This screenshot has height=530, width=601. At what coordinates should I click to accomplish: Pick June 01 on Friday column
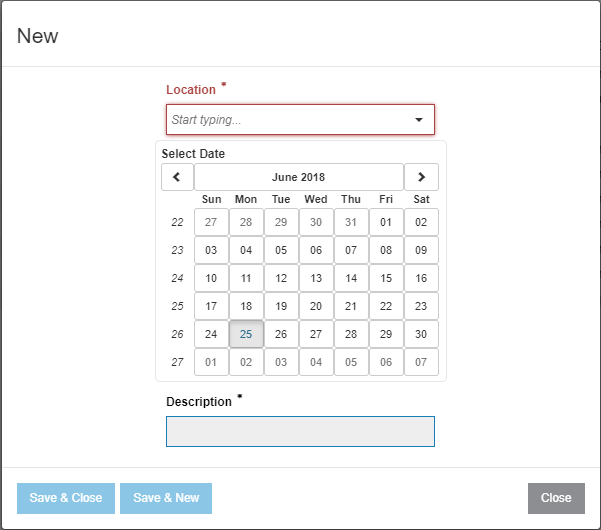tap(386, 222)
